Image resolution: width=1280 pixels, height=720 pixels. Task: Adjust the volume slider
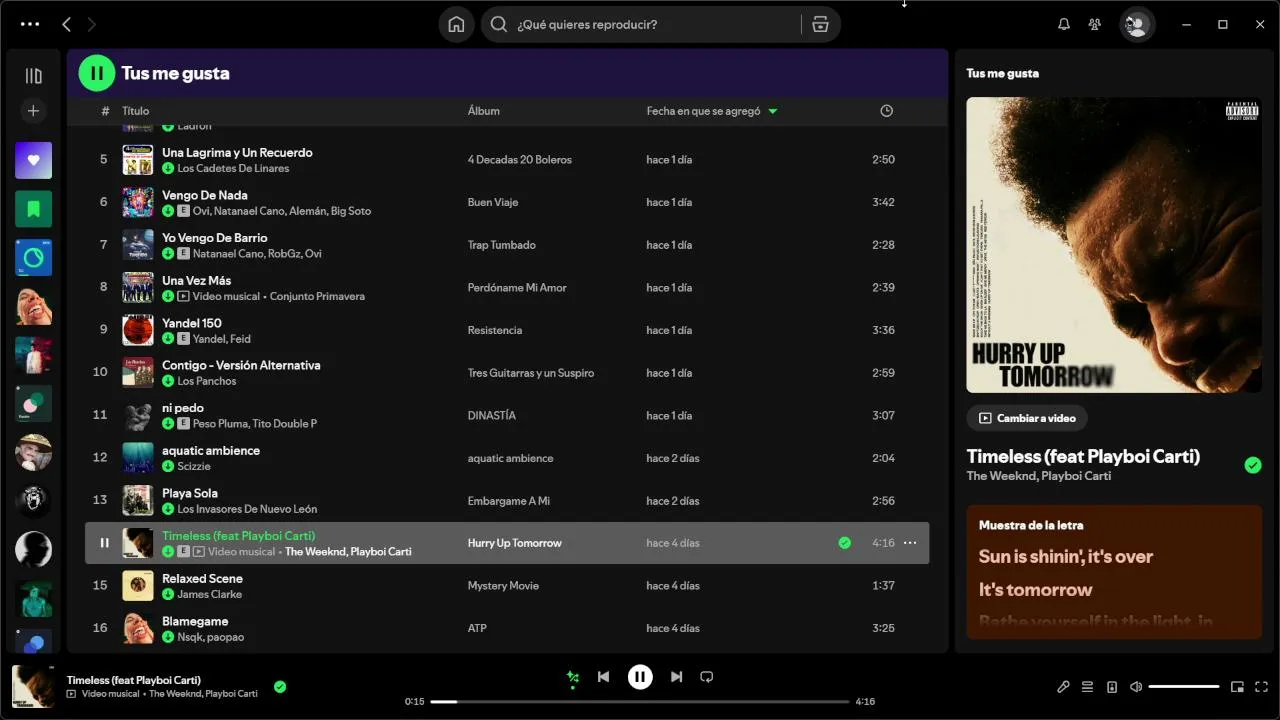[x=1184, y=687]
